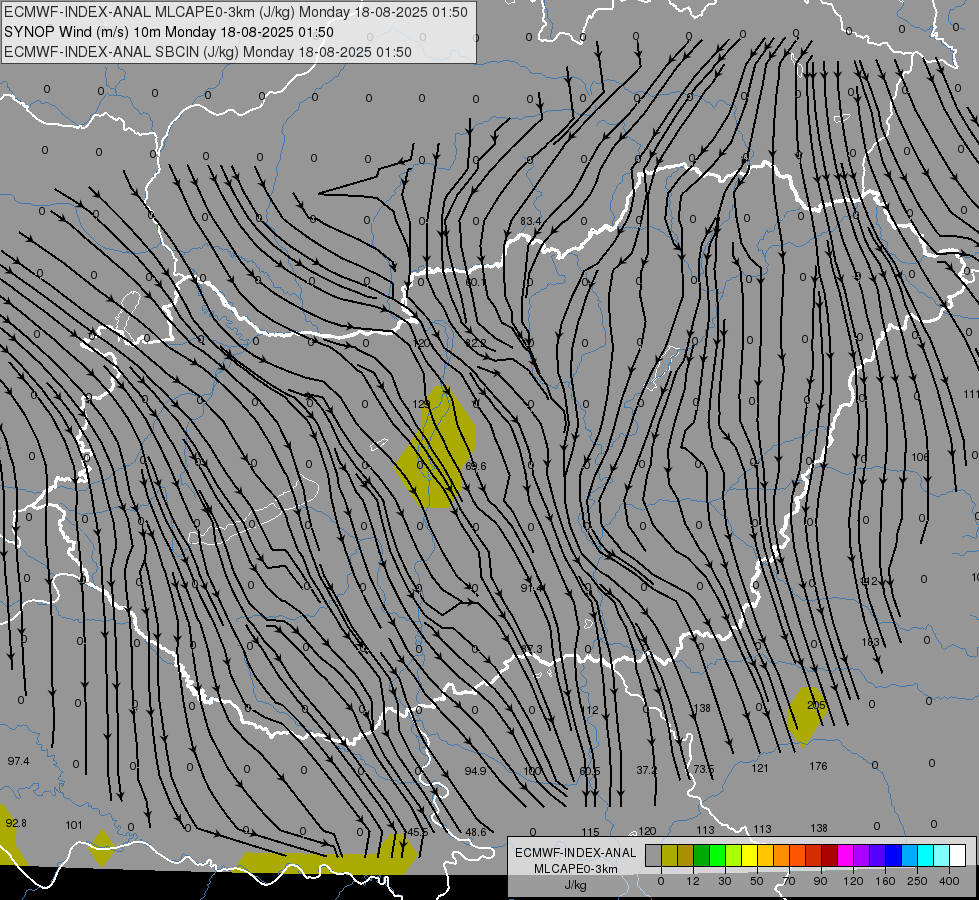Click the map value 115
The height and width of the screenshot is (900, 979).
click(591, 832)
